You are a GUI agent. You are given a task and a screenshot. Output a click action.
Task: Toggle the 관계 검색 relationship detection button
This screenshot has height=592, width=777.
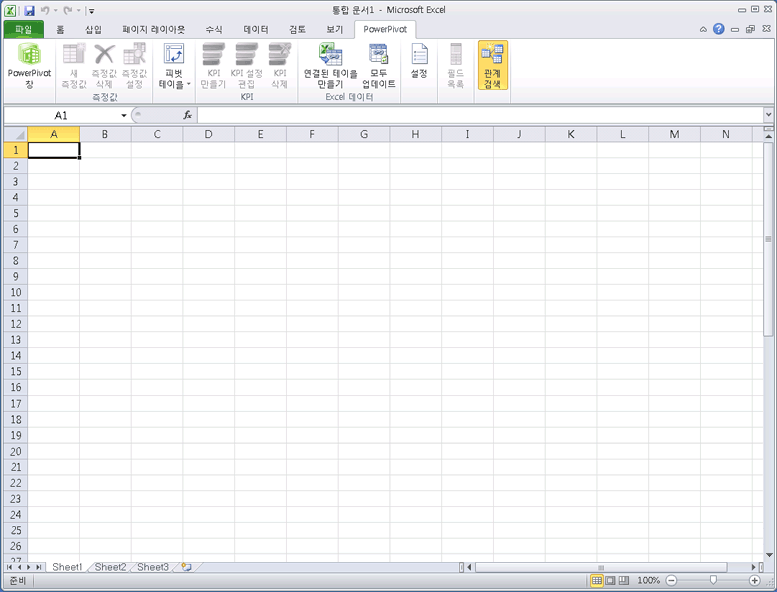pos(493,65)
